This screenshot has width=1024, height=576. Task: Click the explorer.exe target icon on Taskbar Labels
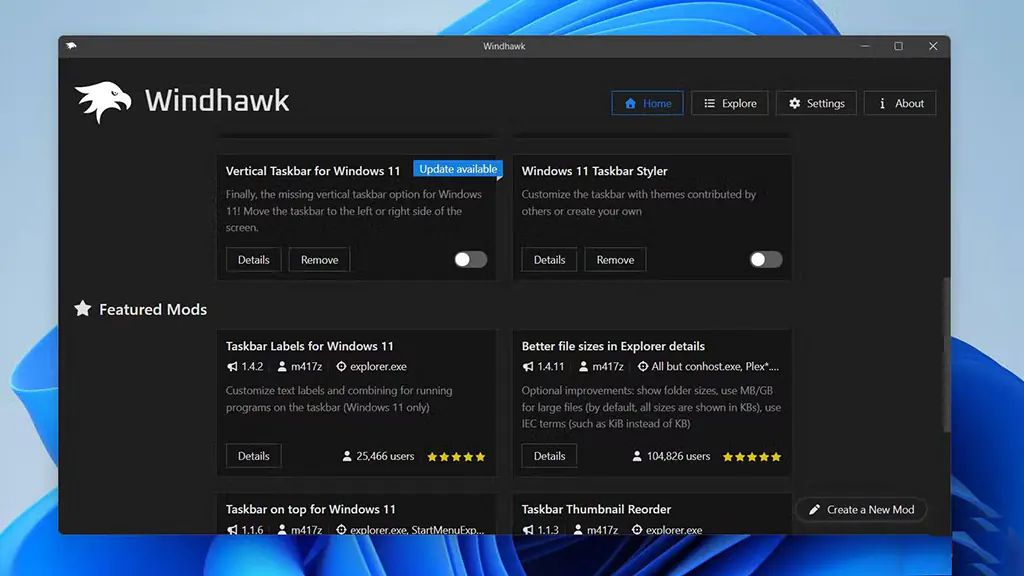click(341, 367)
